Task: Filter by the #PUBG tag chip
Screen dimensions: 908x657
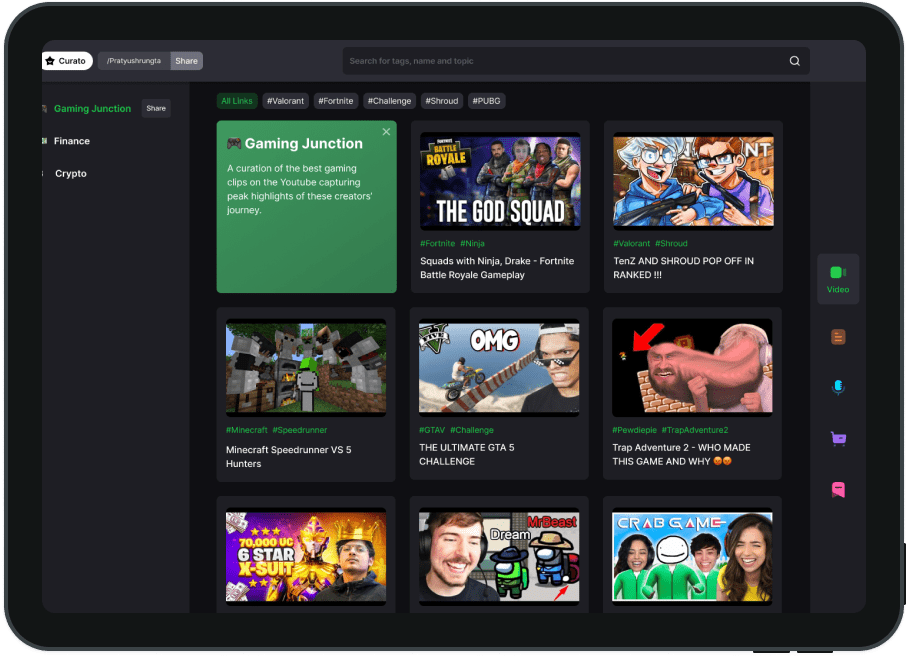Action: pos(486,101)
